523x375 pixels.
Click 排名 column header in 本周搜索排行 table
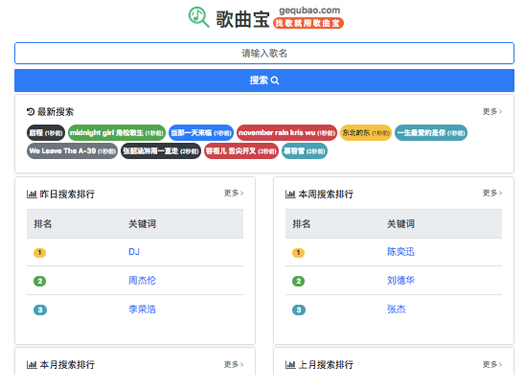coord(302,224)
